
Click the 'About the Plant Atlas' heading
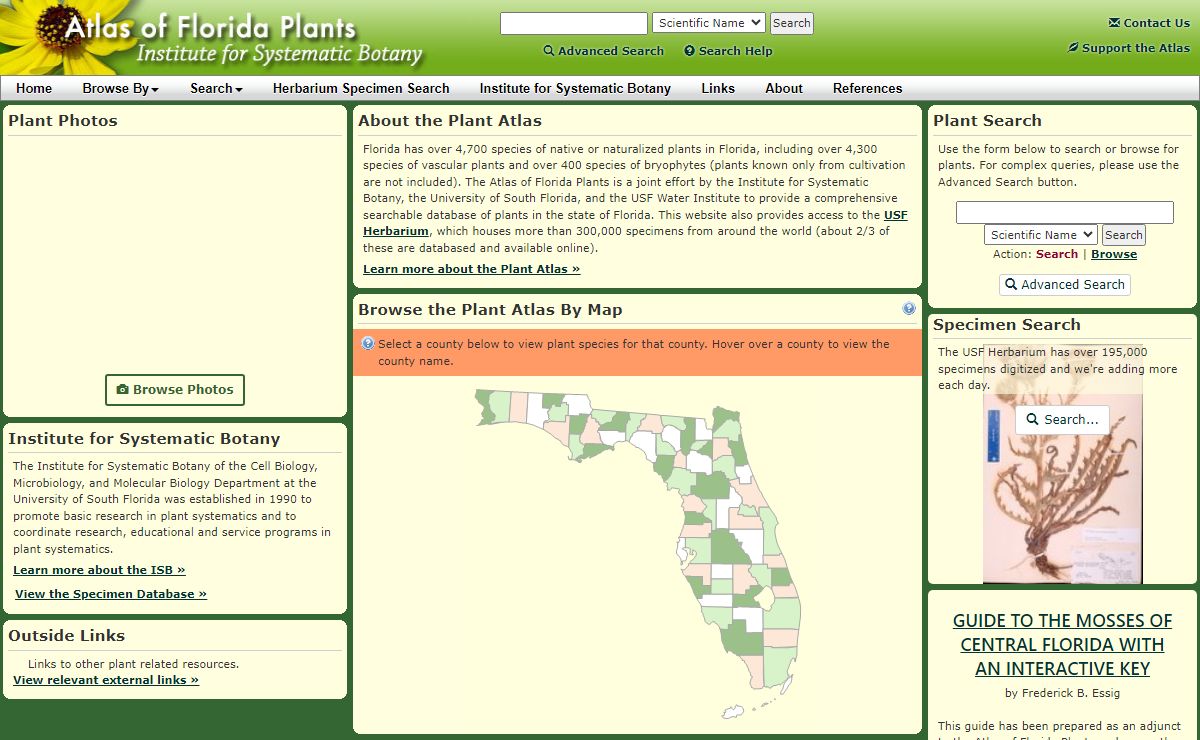pos(450,121)
